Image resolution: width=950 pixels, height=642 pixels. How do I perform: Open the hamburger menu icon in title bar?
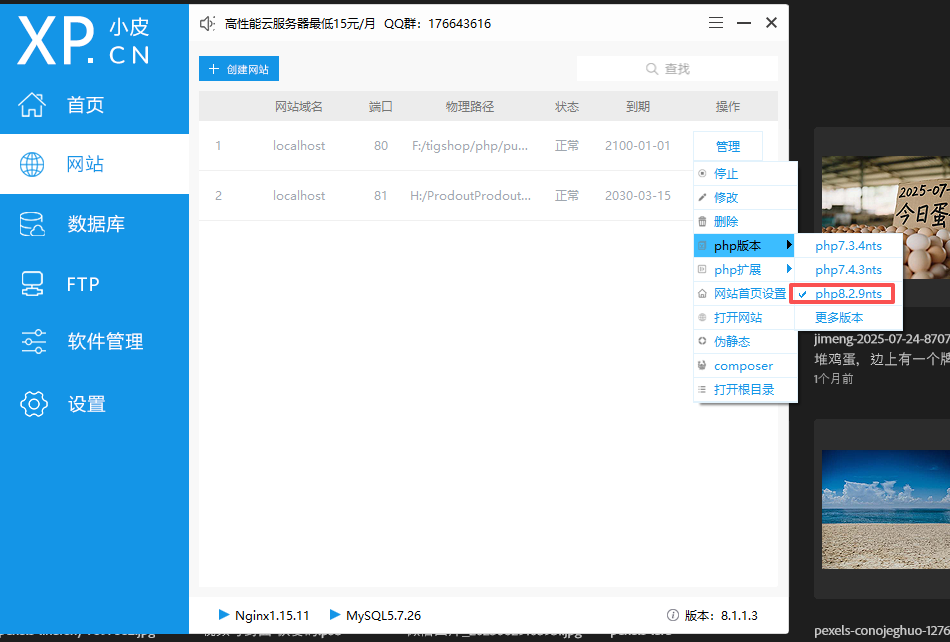pos(716,23)
